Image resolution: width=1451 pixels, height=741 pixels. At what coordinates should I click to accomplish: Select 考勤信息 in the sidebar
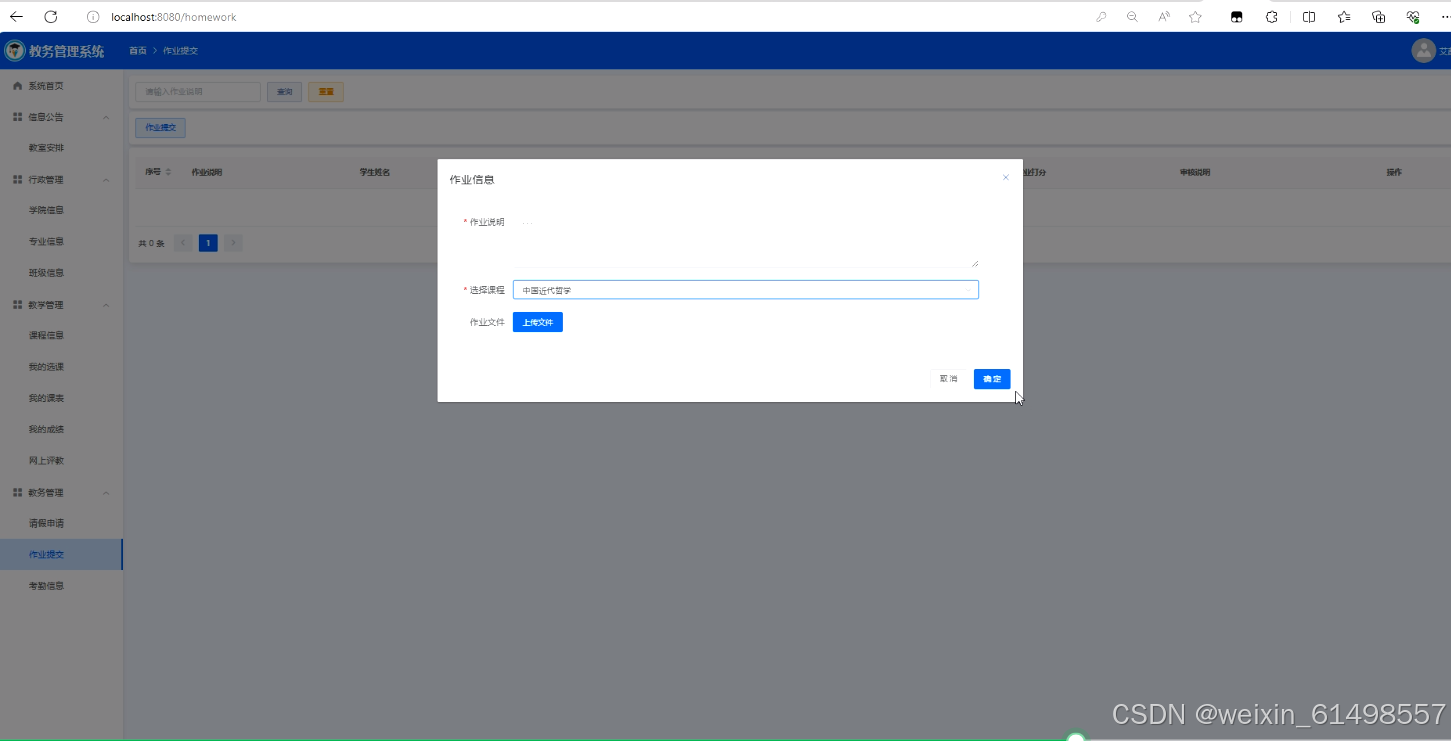point(46,585)
